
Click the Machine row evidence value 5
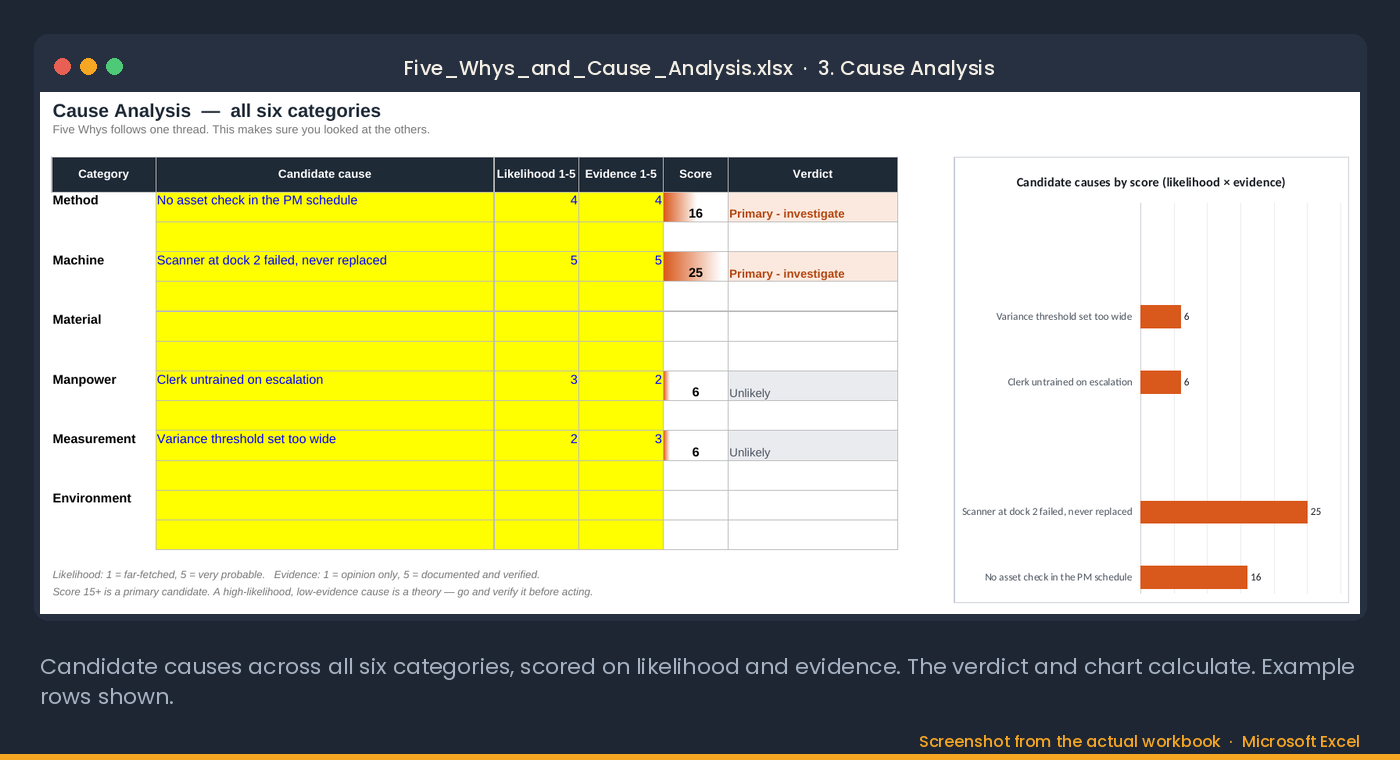[x=621, y=267]
